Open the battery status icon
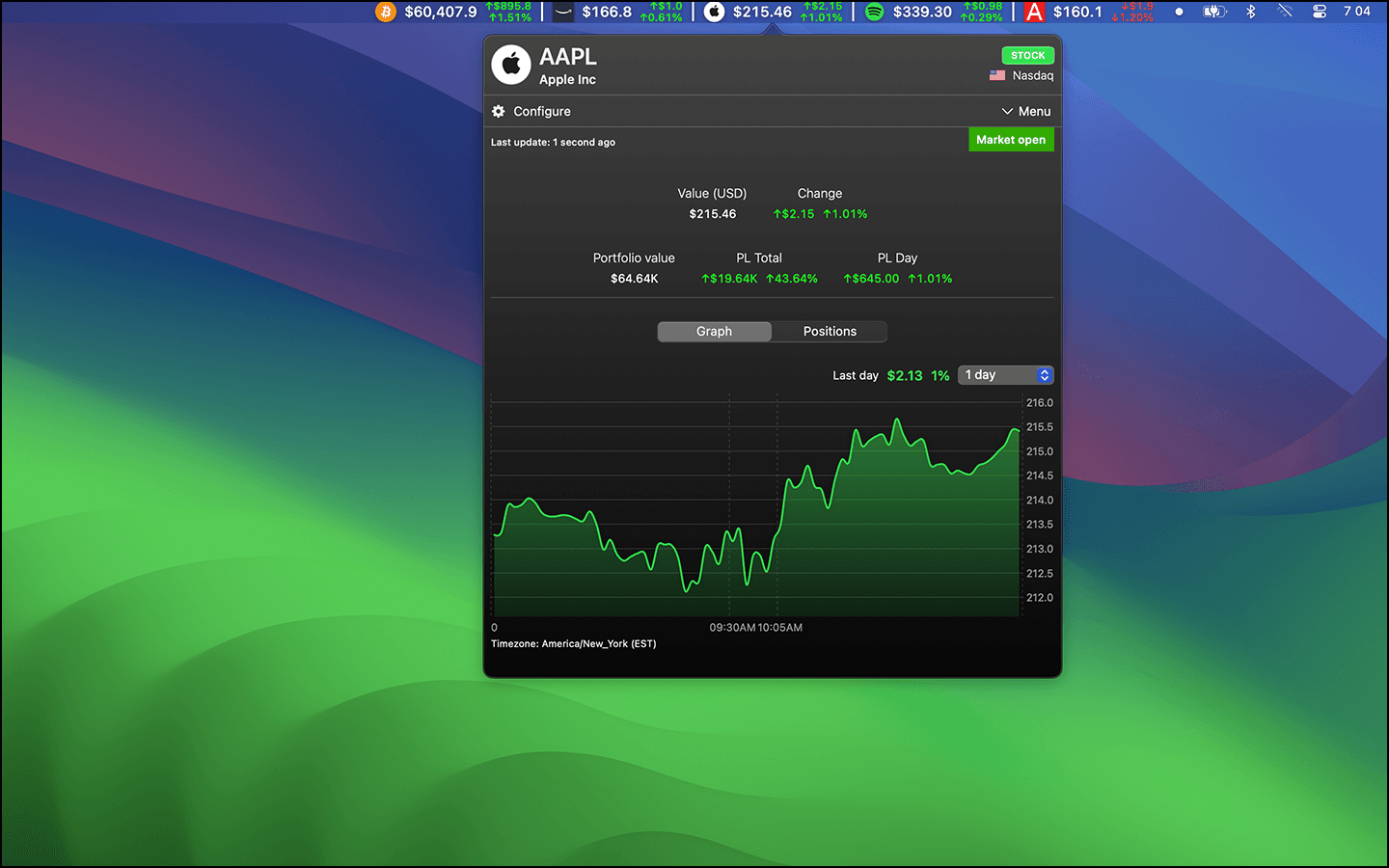 click(1213, 12)
